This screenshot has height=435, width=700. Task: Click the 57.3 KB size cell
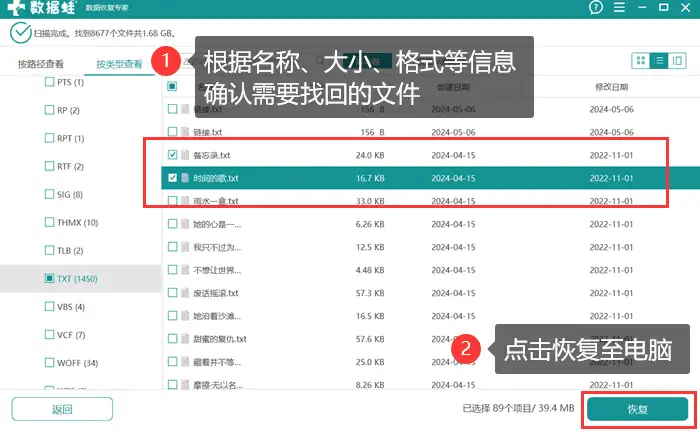click(x=370, y=293)
